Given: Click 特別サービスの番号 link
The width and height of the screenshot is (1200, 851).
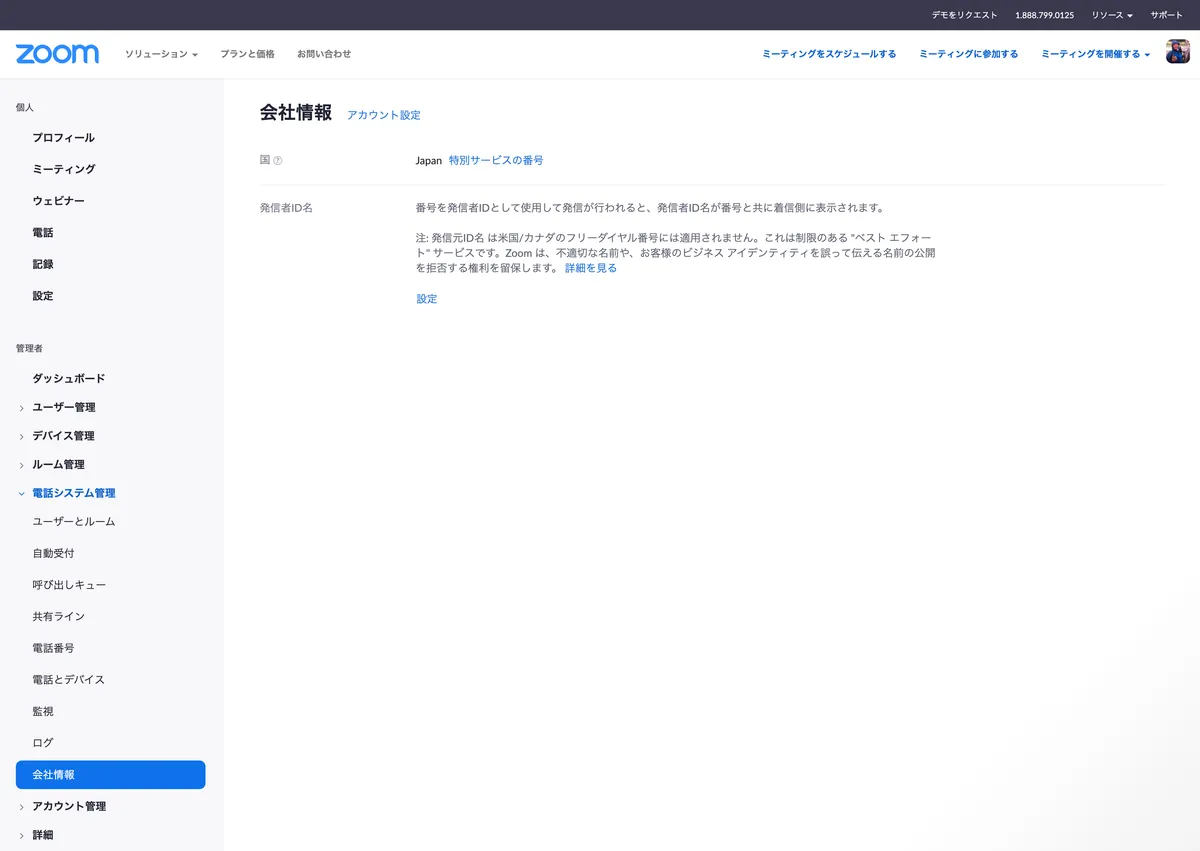Looking at the screenshot, I should pos(496,160).
